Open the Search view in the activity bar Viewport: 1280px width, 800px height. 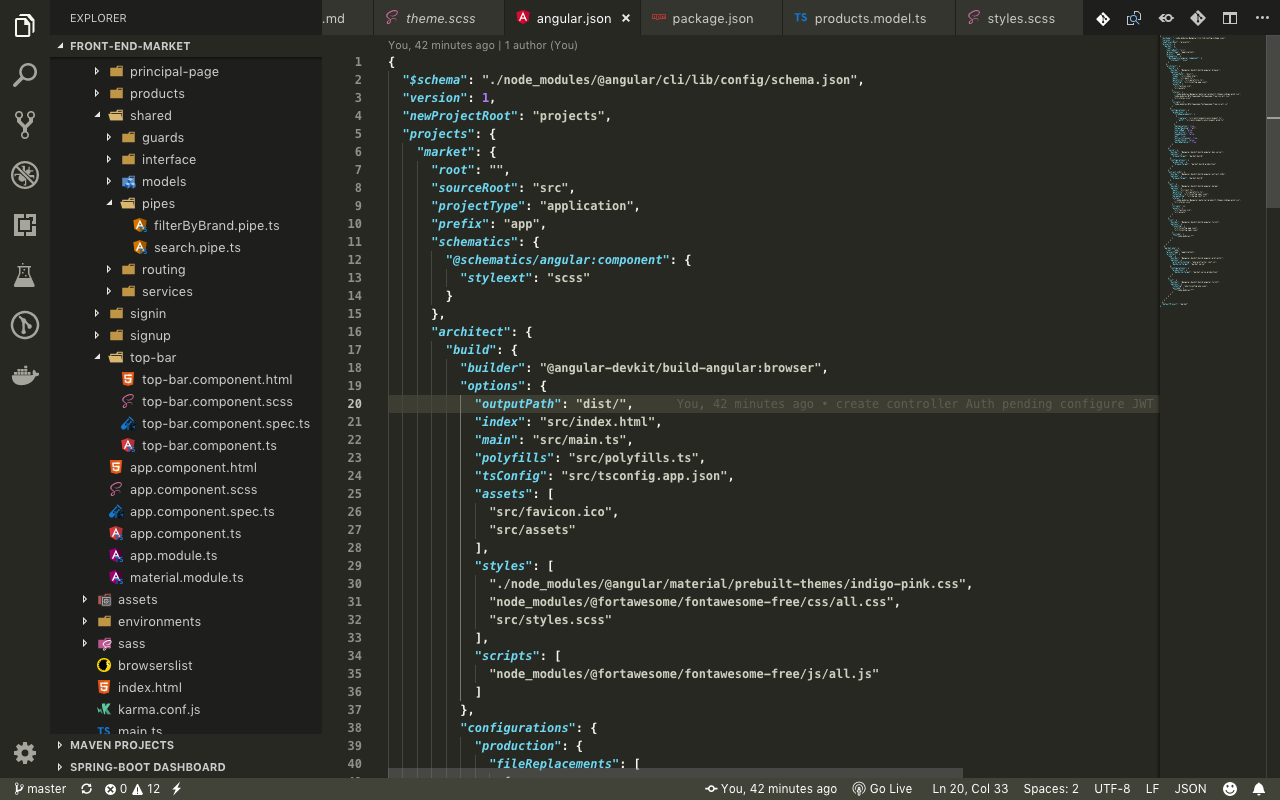24,75
